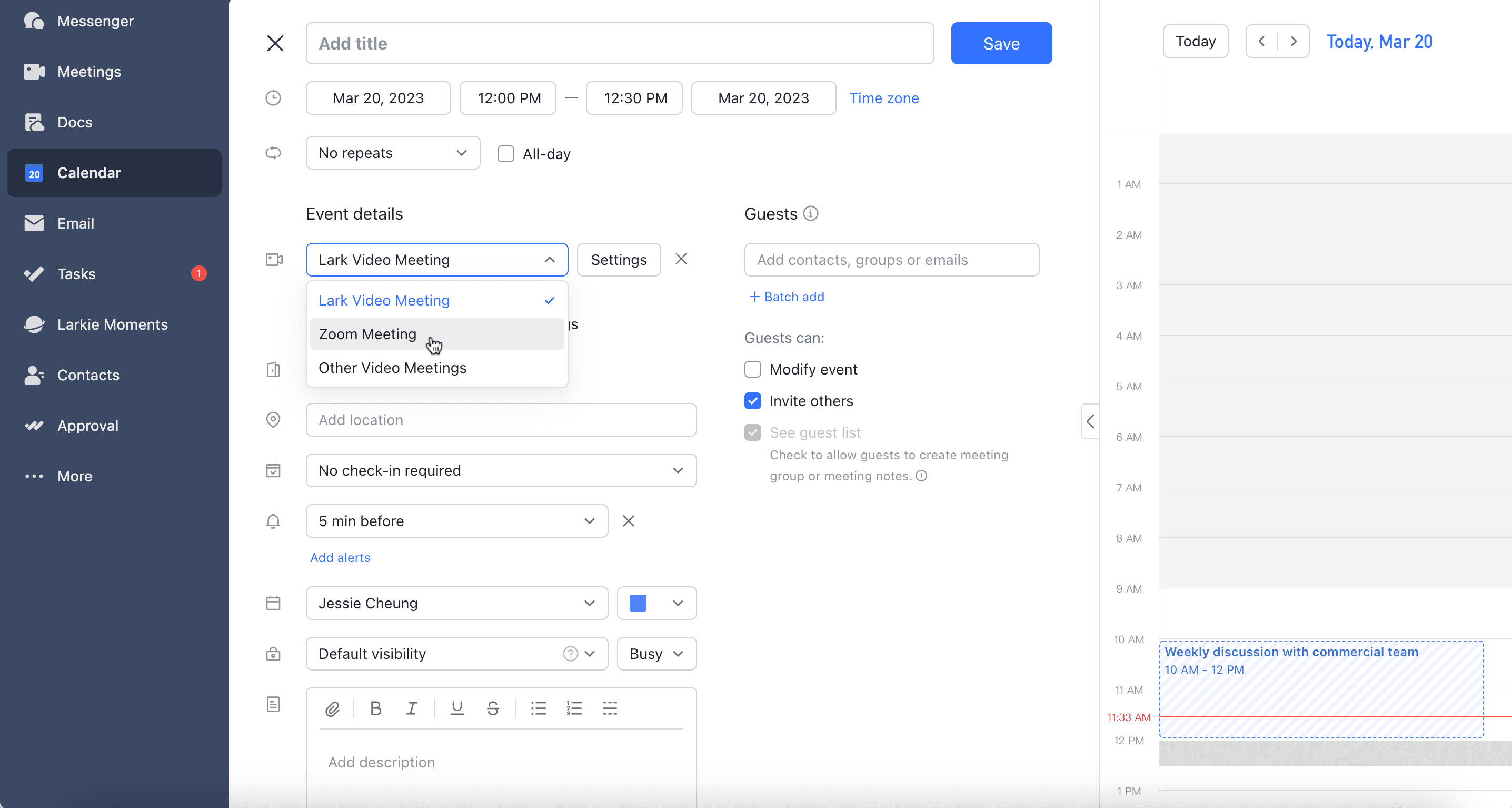The width and height of the screenshot is (1512, 808).
Task: Uncheck the Invite others checkbox
Action: [x=752, y=401]
